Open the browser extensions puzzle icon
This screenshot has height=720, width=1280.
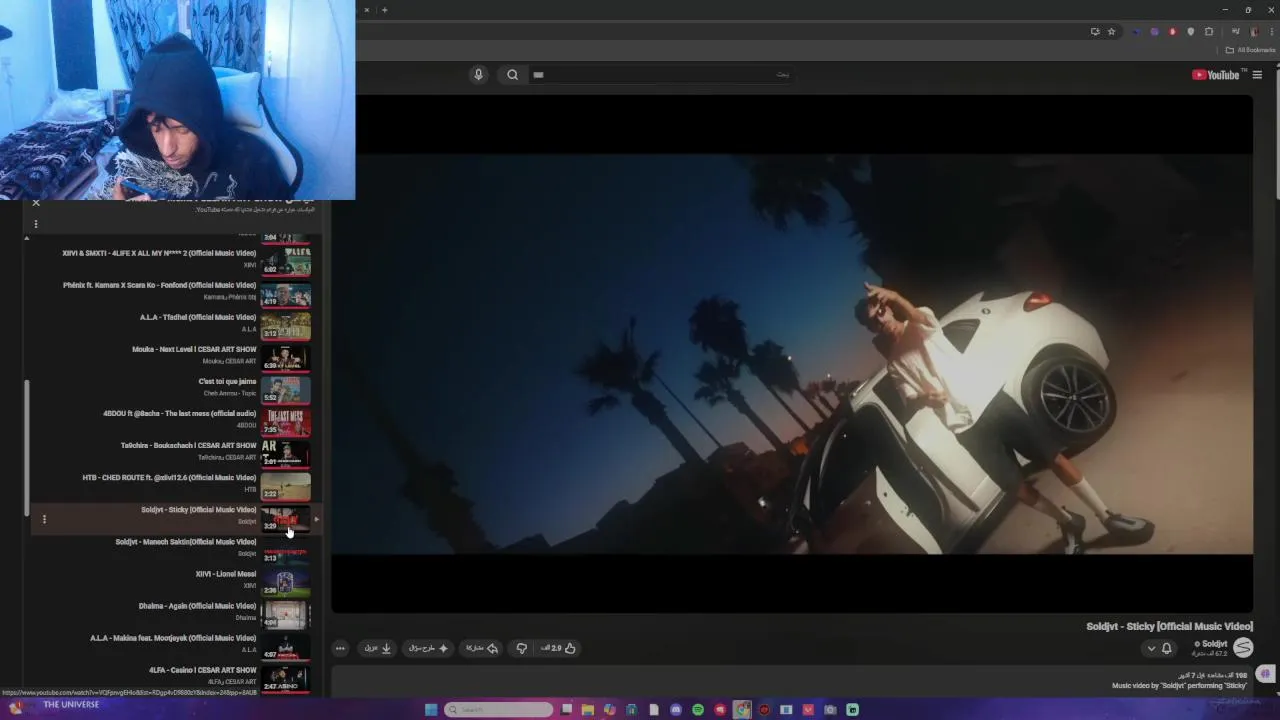(x=1208, y=32)
